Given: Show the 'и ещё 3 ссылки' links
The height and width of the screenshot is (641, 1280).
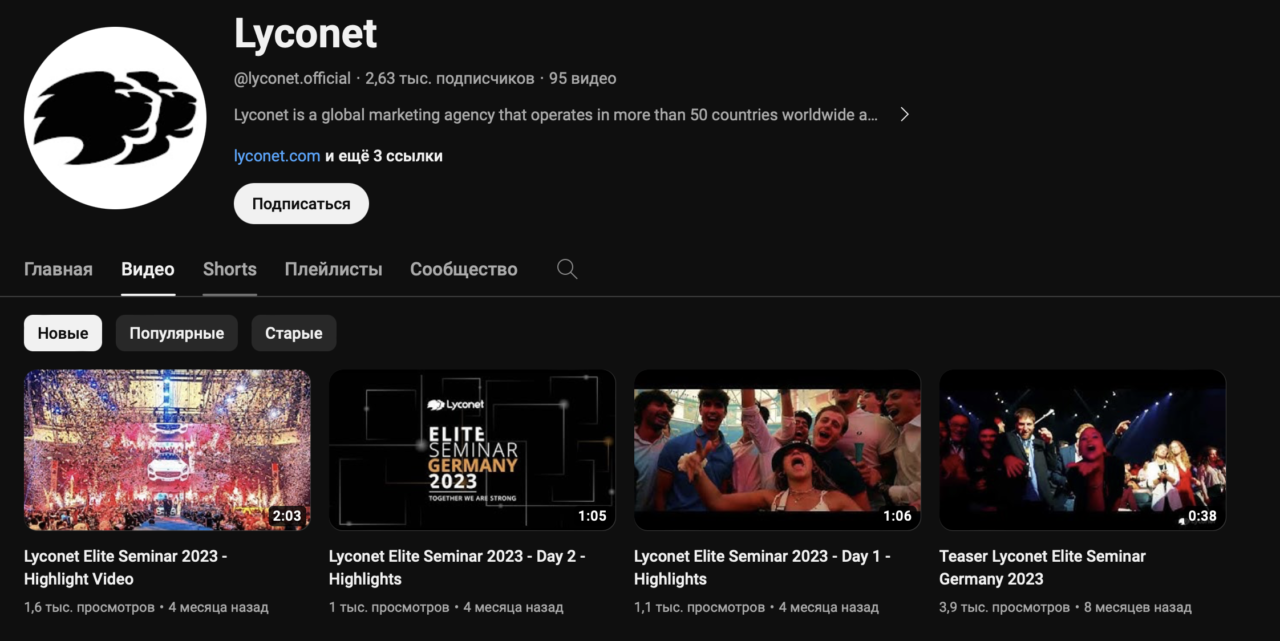Looking at the screenshot, I should pos(384,156).
